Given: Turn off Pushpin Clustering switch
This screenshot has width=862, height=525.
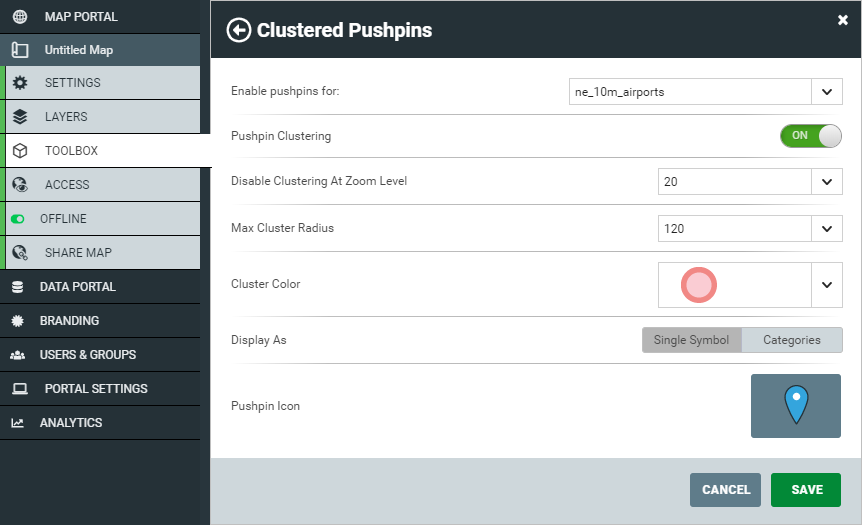Looking at the screenshot, I should [x=810, y=136].
